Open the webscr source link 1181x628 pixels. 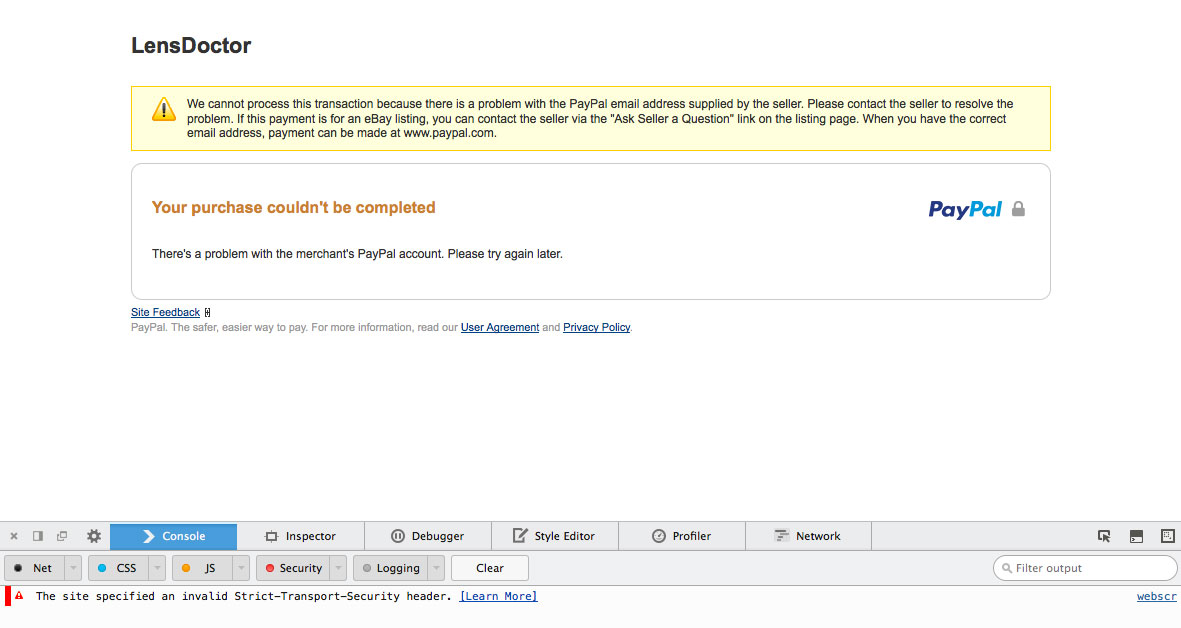point(1156,596)
